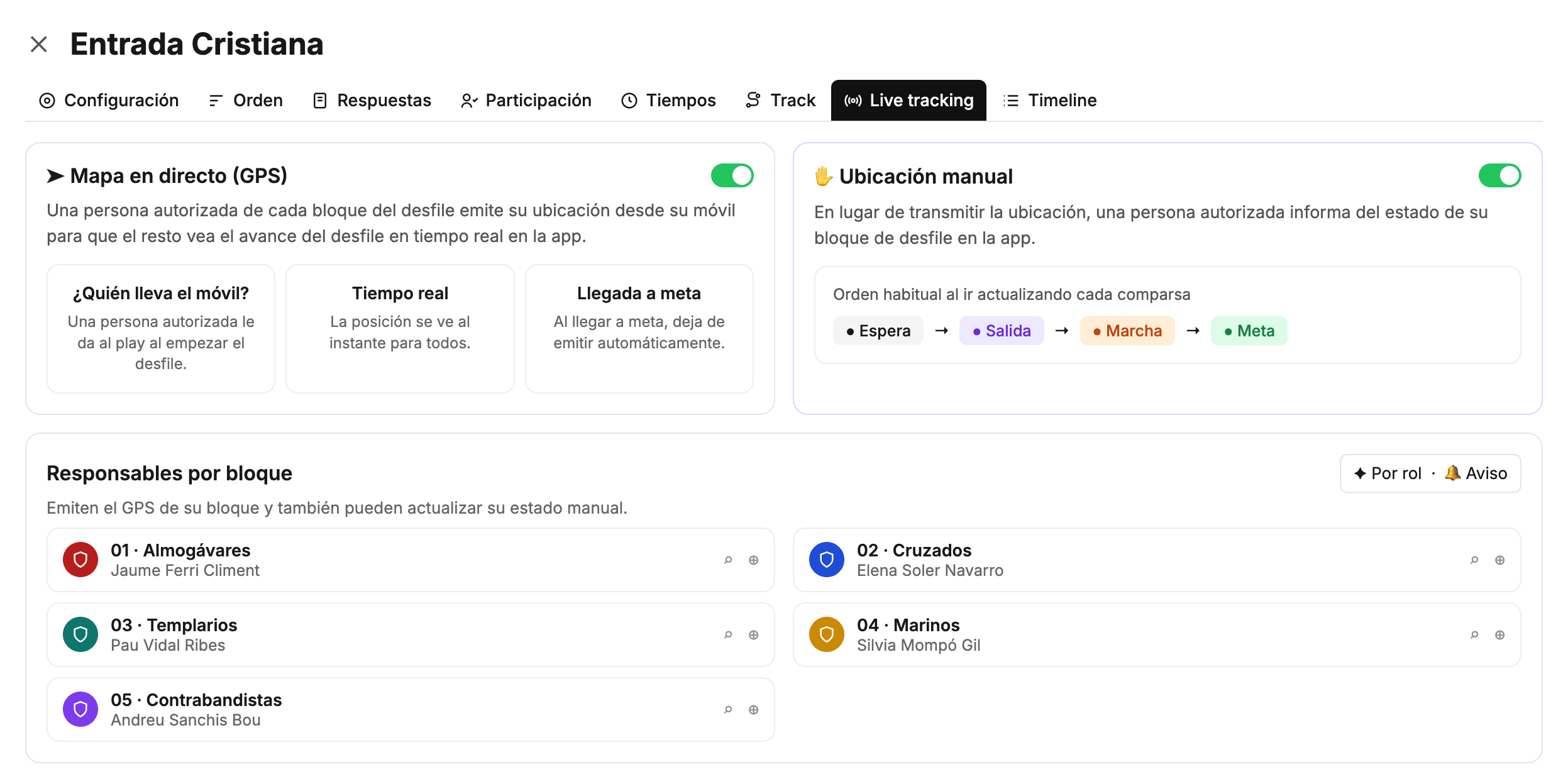Add a responsible to 04 · Marinos
Image resolution: width=1568 pixels, height=784 pixels.
tap(1500, 635)
